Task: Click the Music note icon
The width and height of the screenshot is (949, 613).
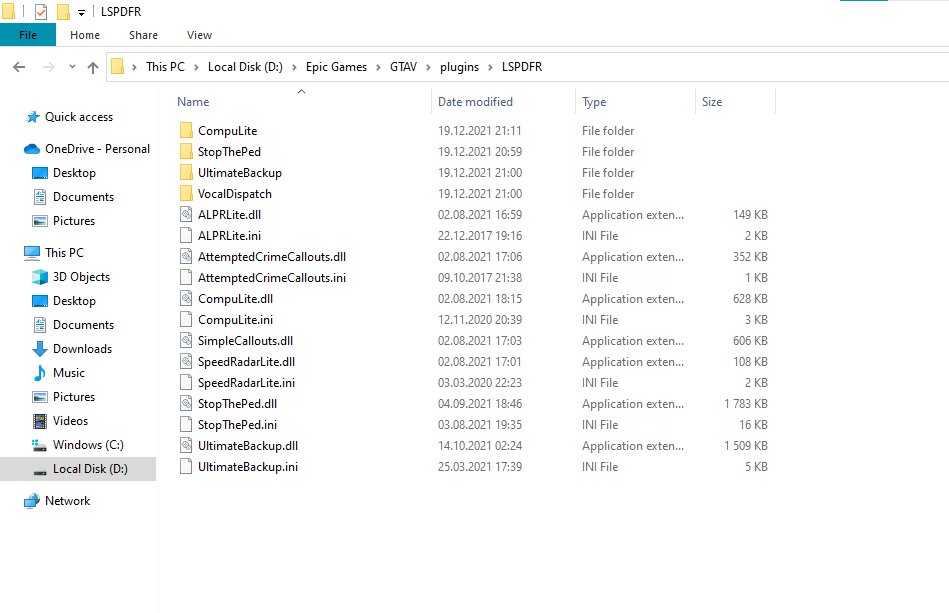Action: pyautogui.click(x=40, y=373)
